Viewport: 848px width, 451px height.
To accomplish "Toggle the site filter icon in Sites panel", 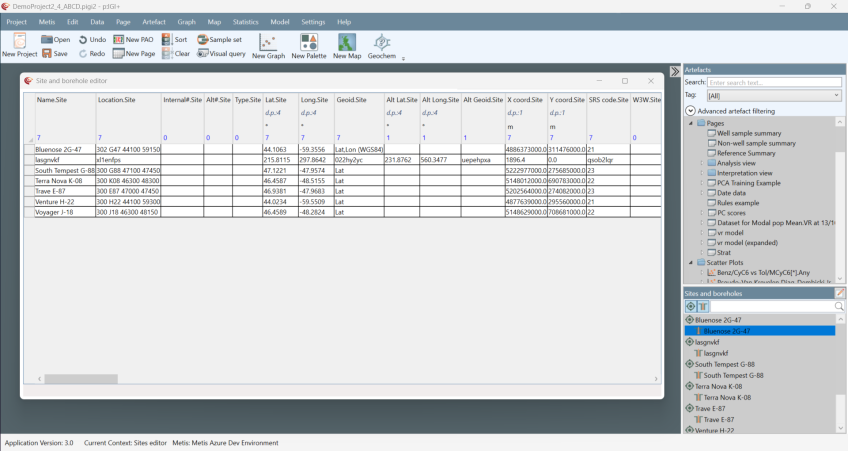I will coord(691,306).
